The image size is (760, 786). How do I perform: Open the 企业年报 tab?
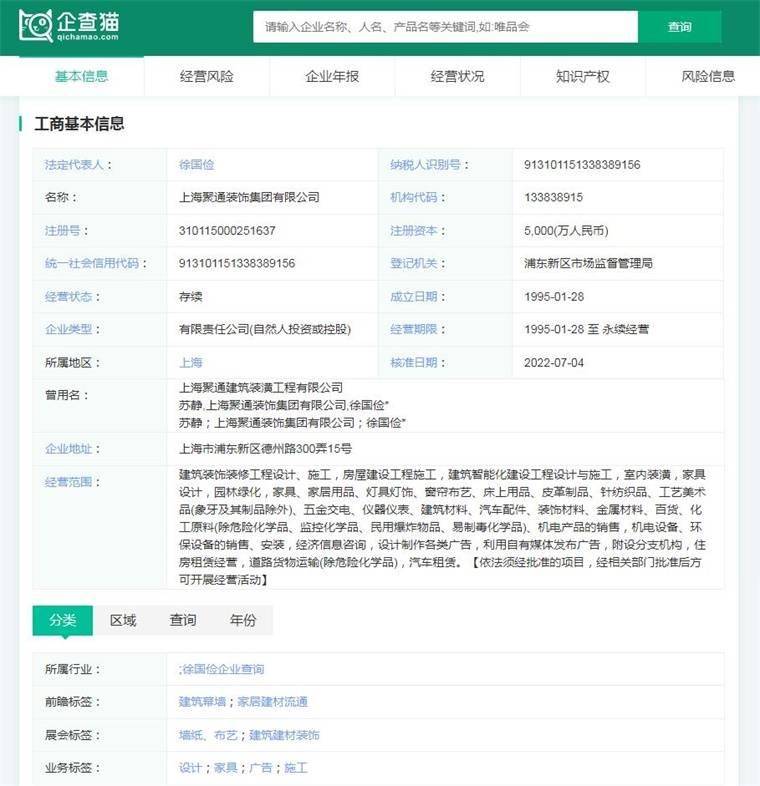(332, 76)
